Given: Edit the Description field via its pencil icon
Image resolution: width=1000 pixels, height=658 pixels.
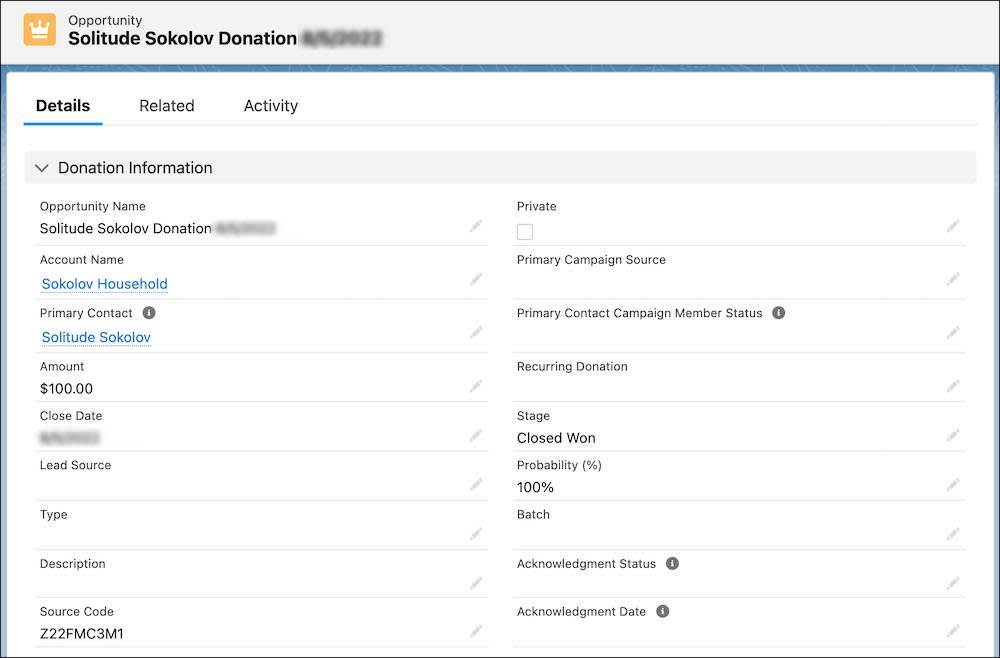Looking at the screenshot, I should (x=477, y=583).
